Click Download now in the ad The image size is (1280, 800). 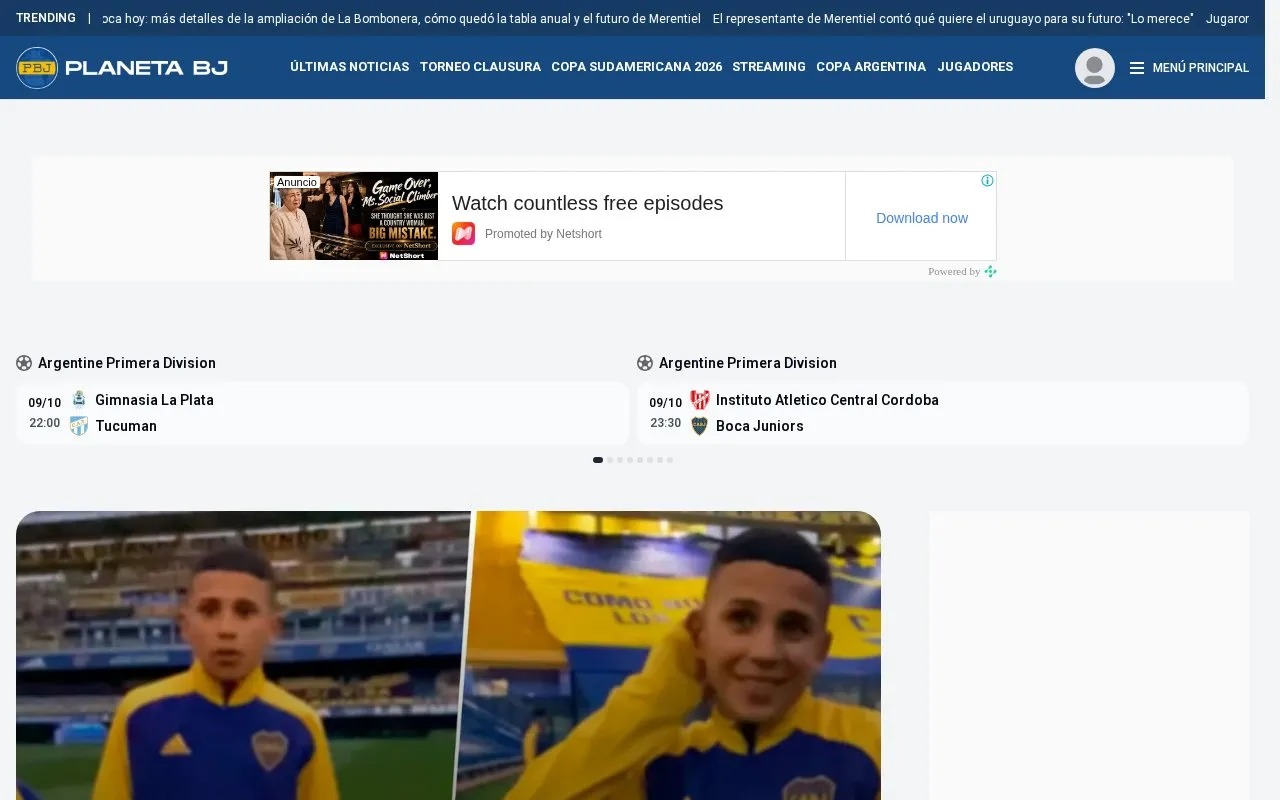(x=922, y=218)
